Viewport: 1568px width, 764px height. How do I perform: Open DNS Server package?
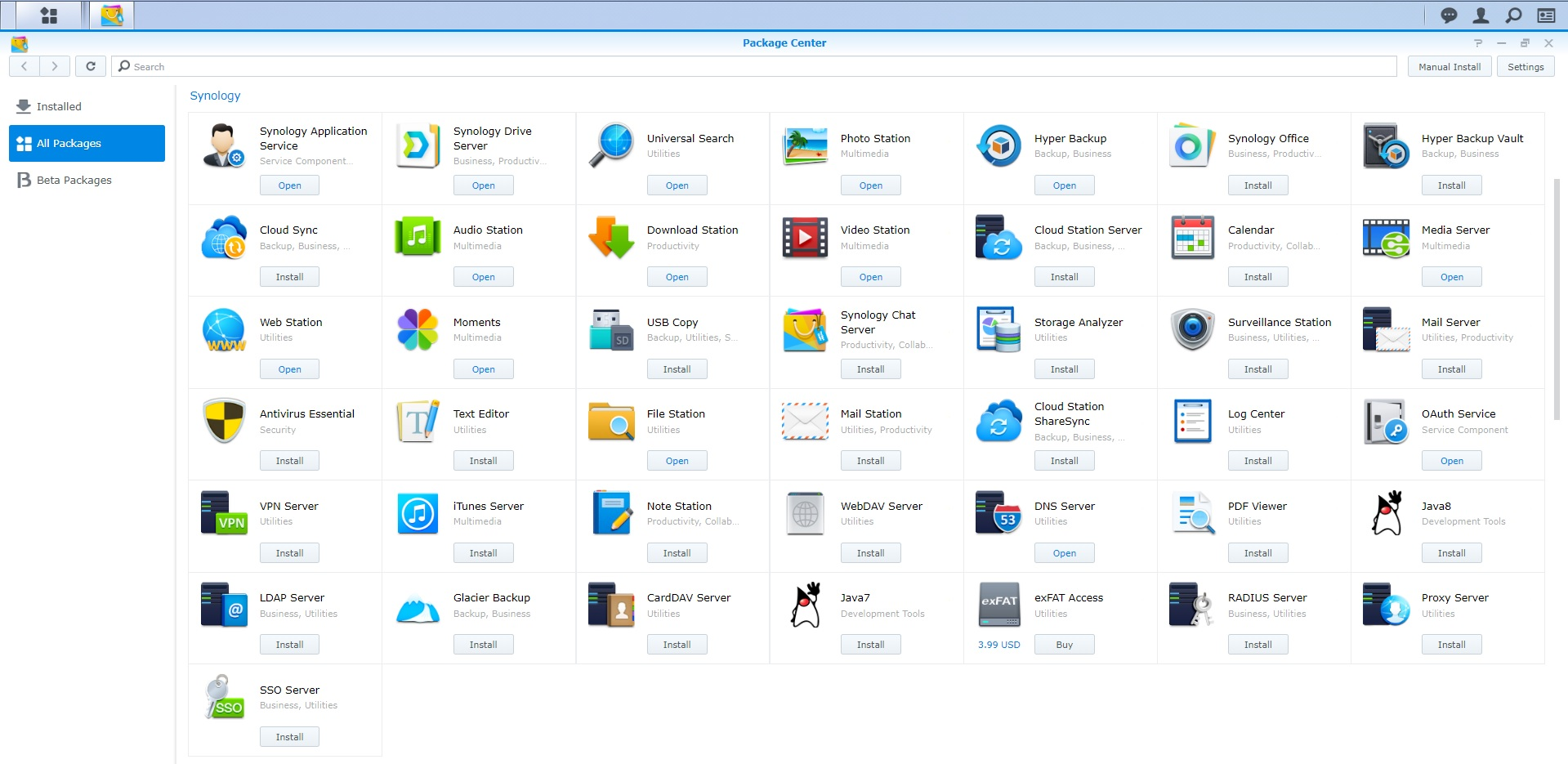click(1065, 553)
